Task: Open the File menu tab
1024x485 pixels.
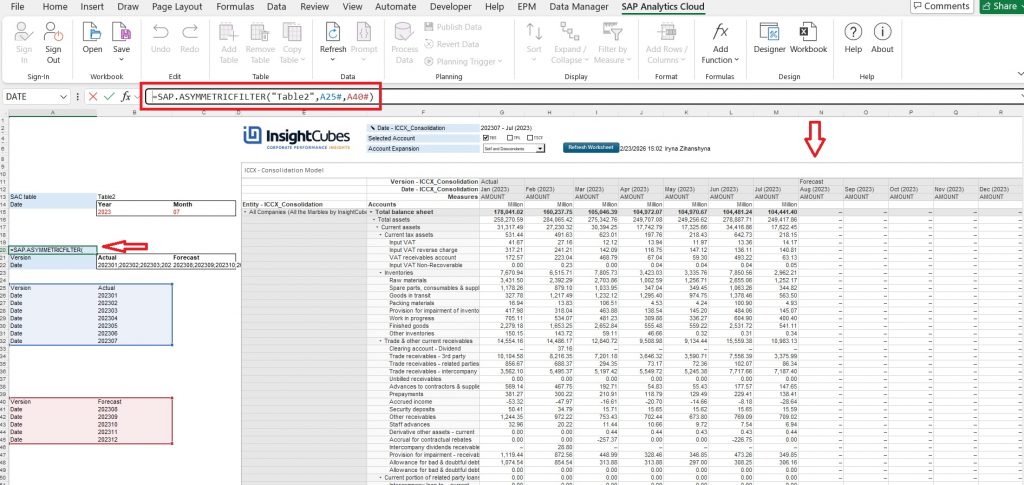Action: 18,7
